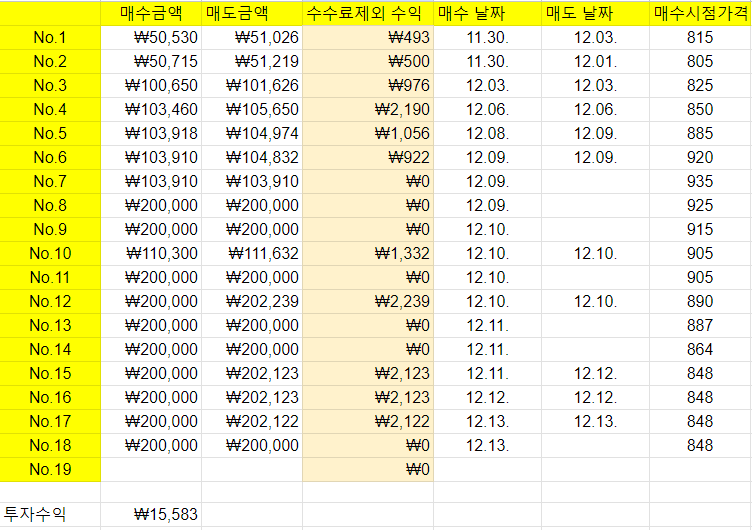The height and width of the screenshot is (530, 752).
Task: Click the 825 buy price cell
Action: click(x=700, y=85)
